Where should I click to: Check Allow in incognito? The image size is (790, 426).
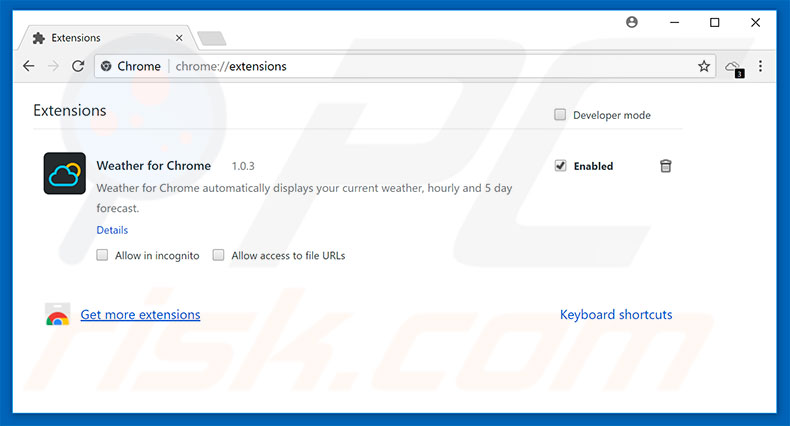[102, 255]
